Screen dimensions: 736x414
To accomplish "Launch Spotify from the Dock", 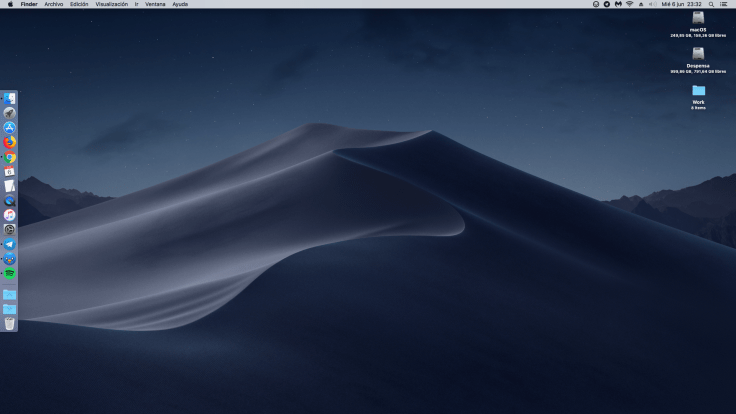I will pos(9,273).
